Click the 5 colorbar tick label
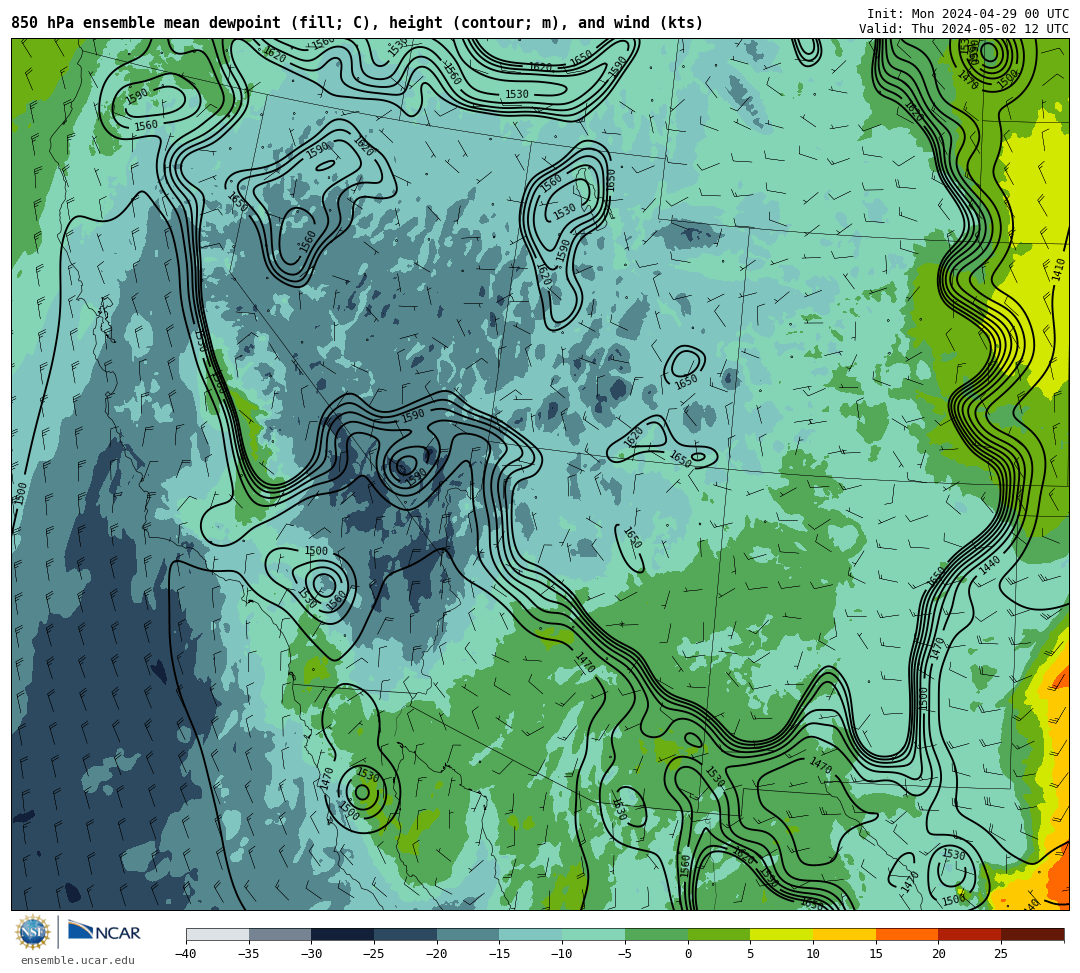This screenshot has width=1080, height=973. 751,954
